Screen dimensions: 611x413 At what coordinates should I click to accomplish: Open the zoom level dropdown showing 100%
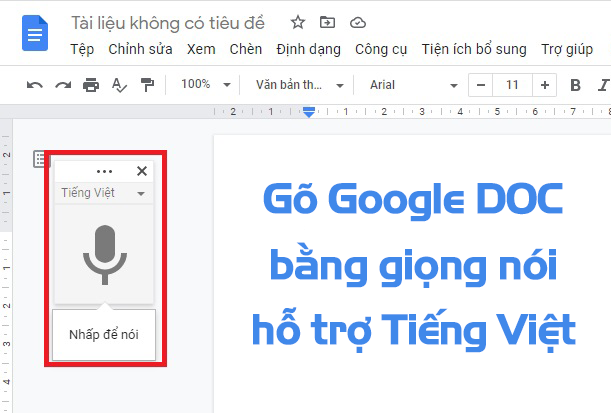click(206, 85)
